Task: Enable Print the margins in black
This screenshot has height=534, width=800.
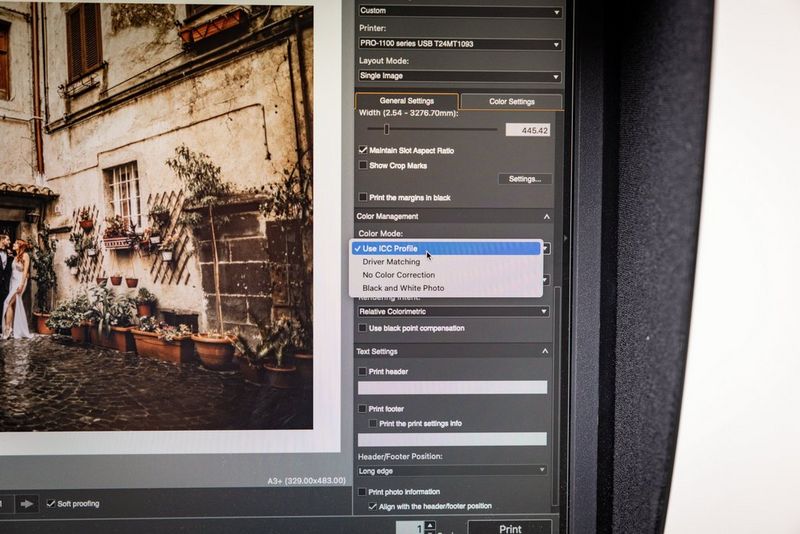Action: (363, 197)
